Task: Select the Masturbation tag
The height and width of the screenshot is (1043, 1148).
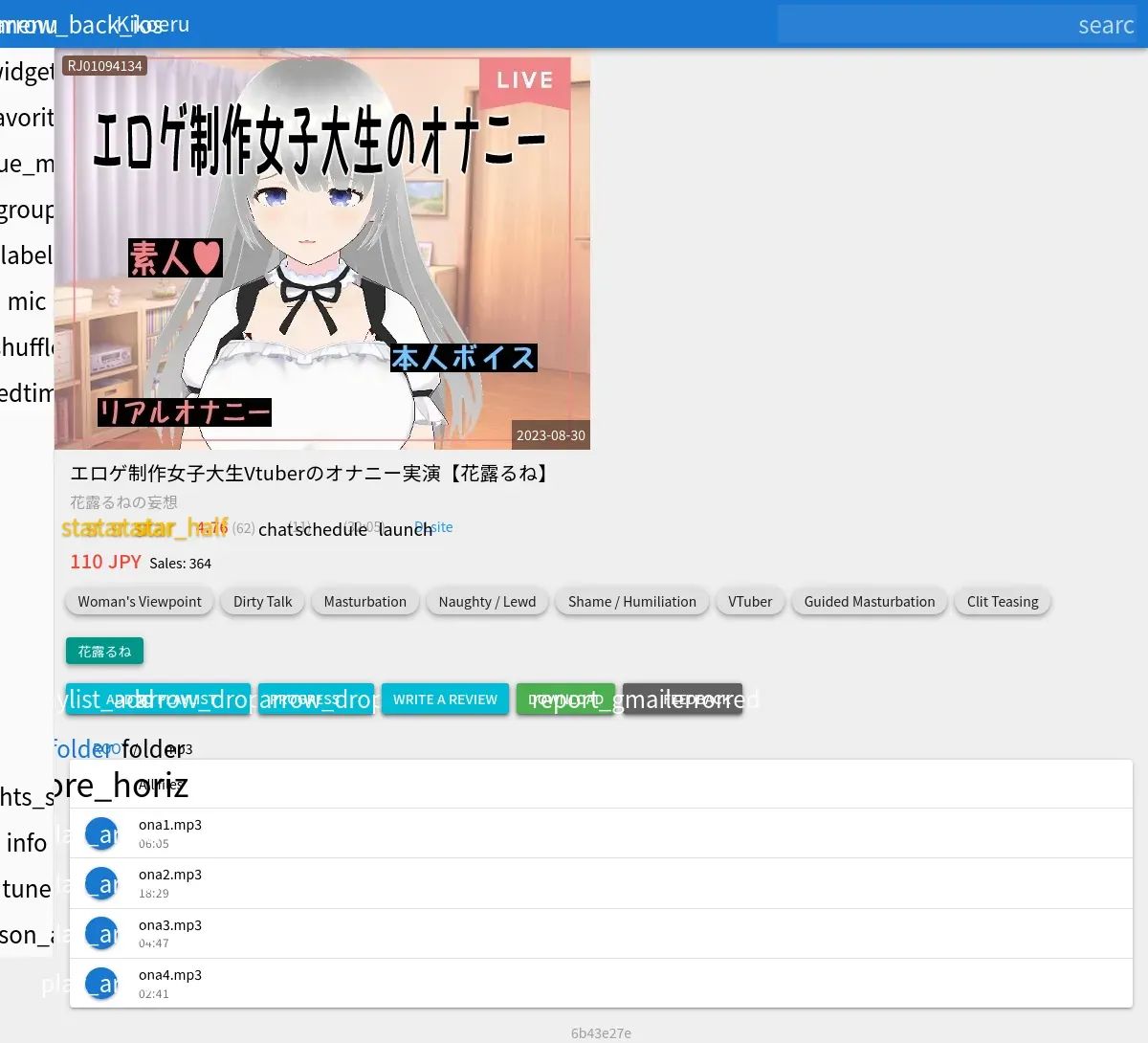Action: coord(365,602)
